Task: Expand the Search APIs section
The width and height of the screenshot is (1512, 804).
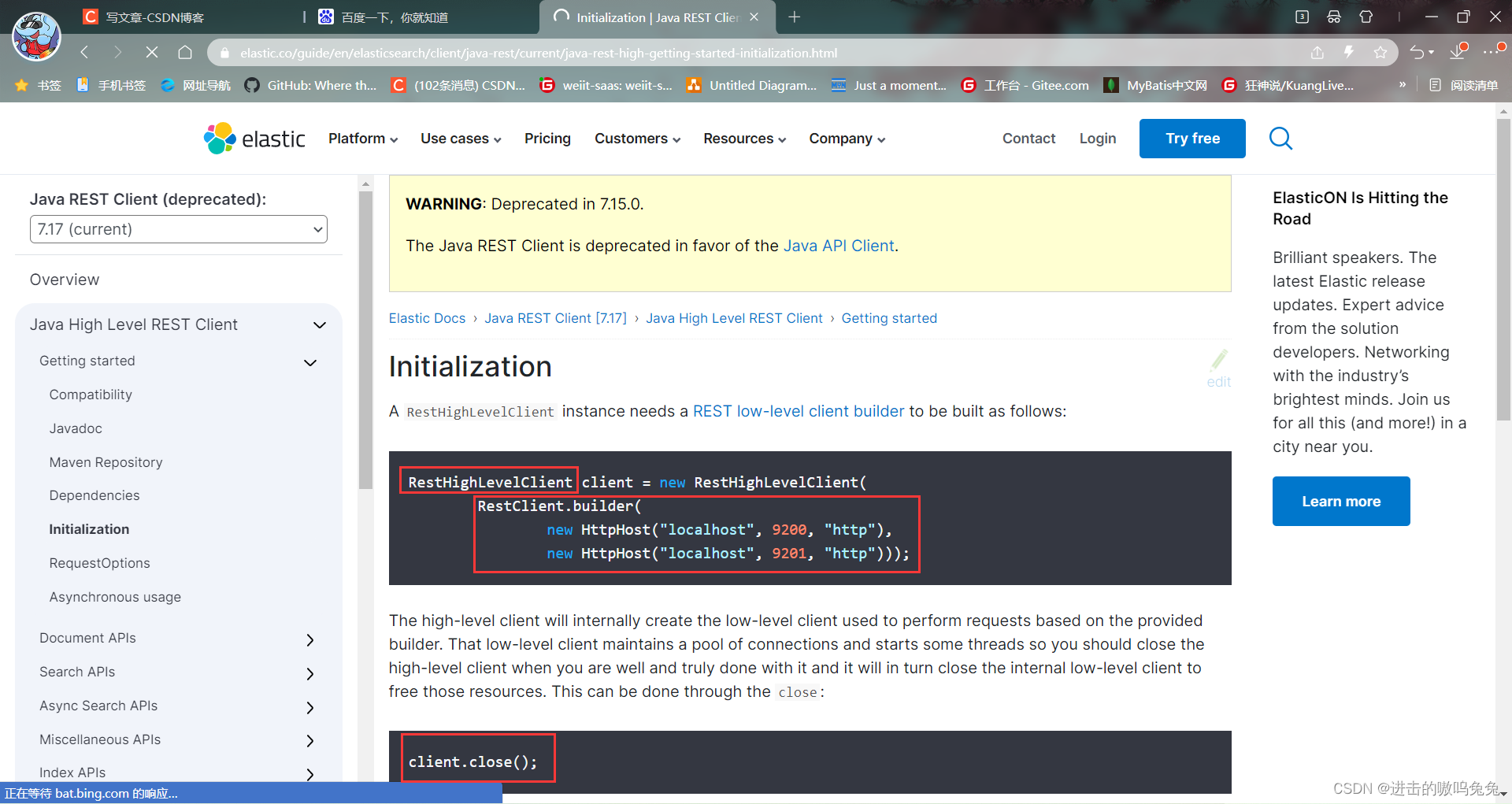Action: (x=310, y=673)
